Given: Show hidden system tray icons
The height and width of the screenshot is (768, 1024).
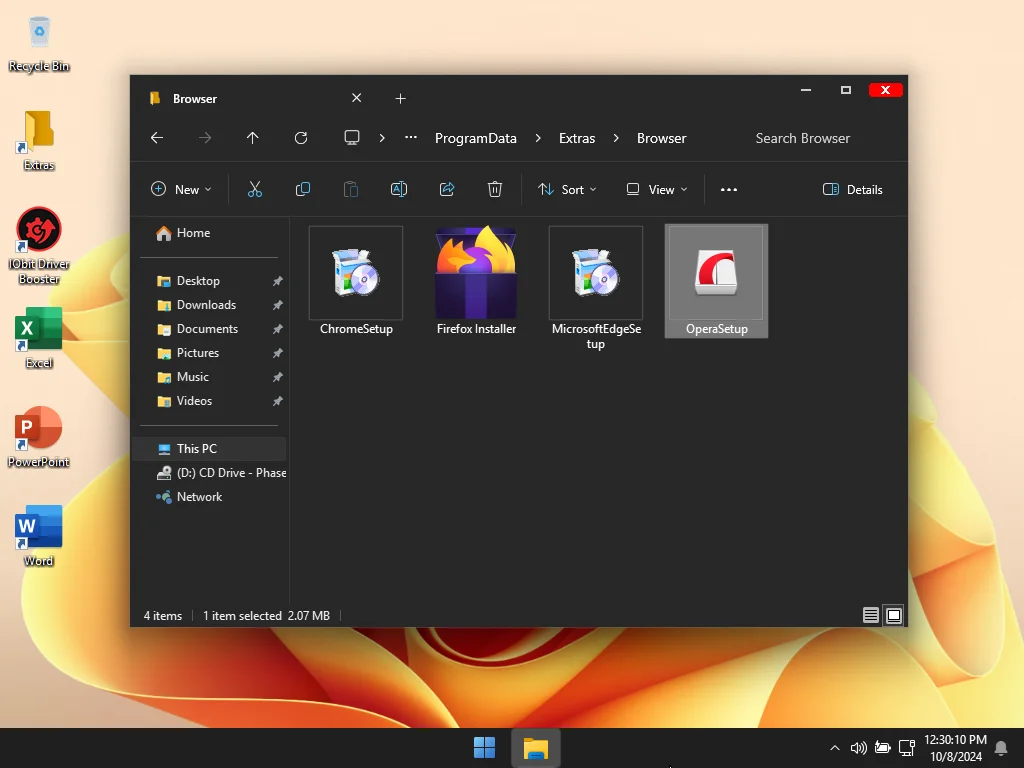Looking at the screenshot, I should pos(835,748).
